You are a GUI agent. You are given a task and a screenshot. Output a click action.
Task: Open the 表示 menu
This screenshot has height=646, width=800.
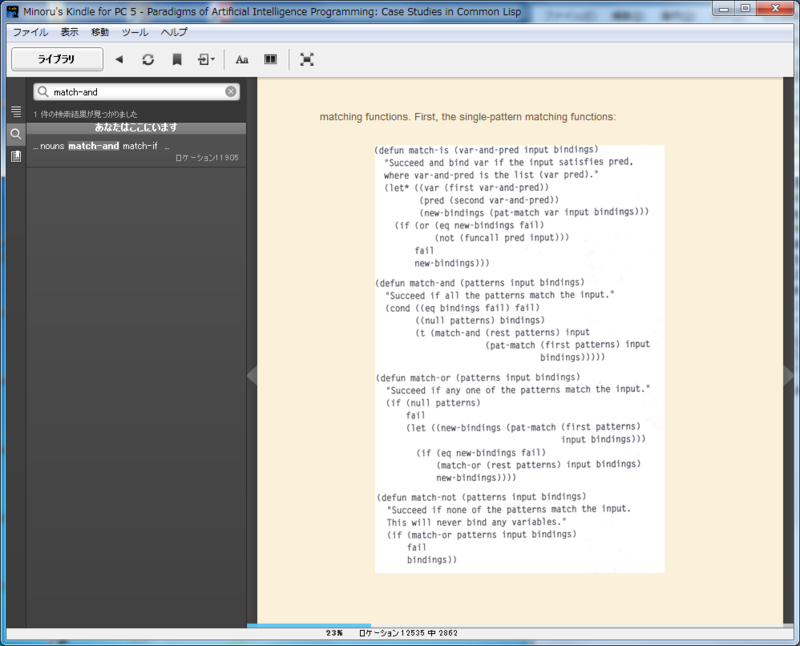tap(69, 32)
